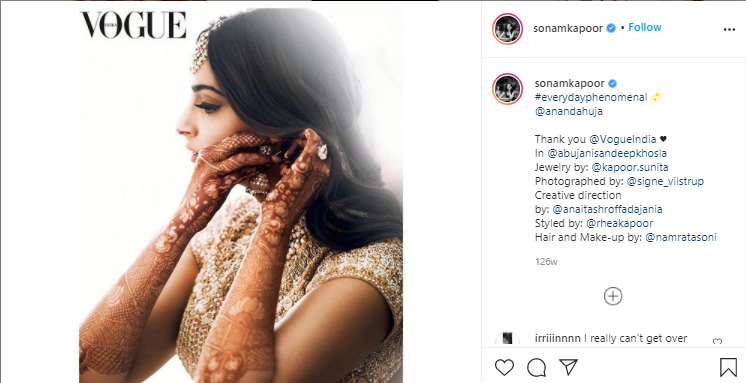Share the post via paper plane icon
This screenshot has height=383, width=746.
(568, 367)
